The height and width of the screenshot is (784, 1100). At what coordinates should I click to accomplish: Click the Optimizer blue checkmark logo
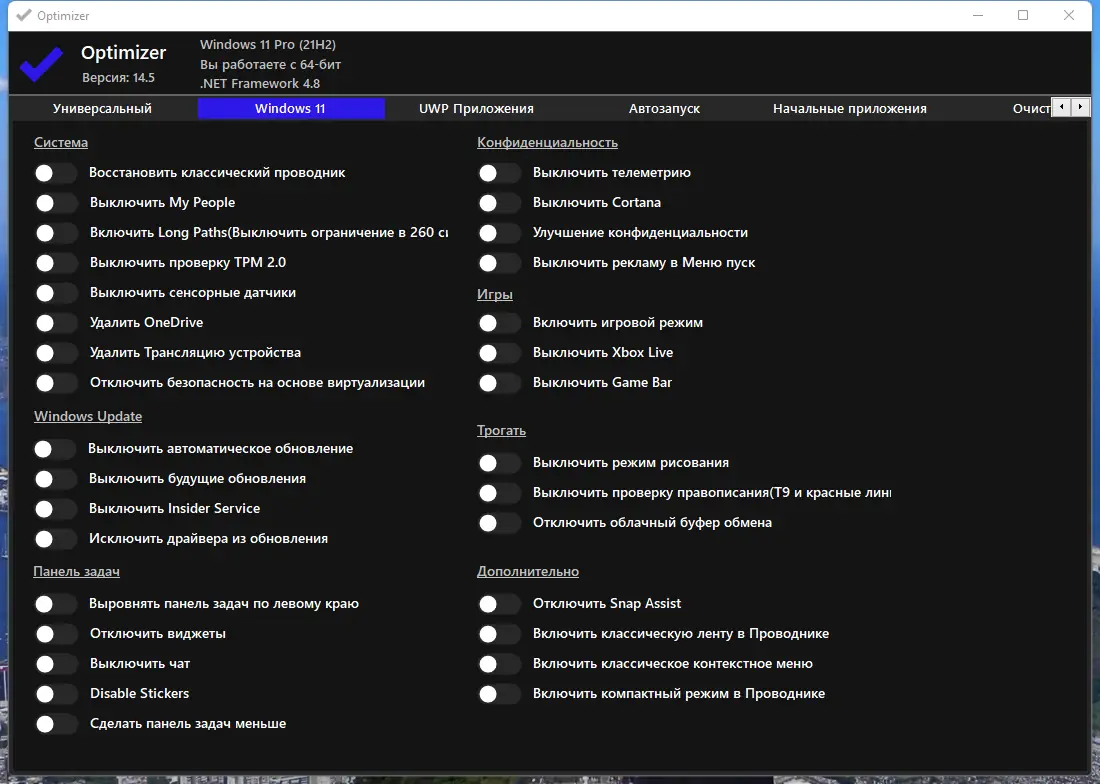[x=41, y=64]
